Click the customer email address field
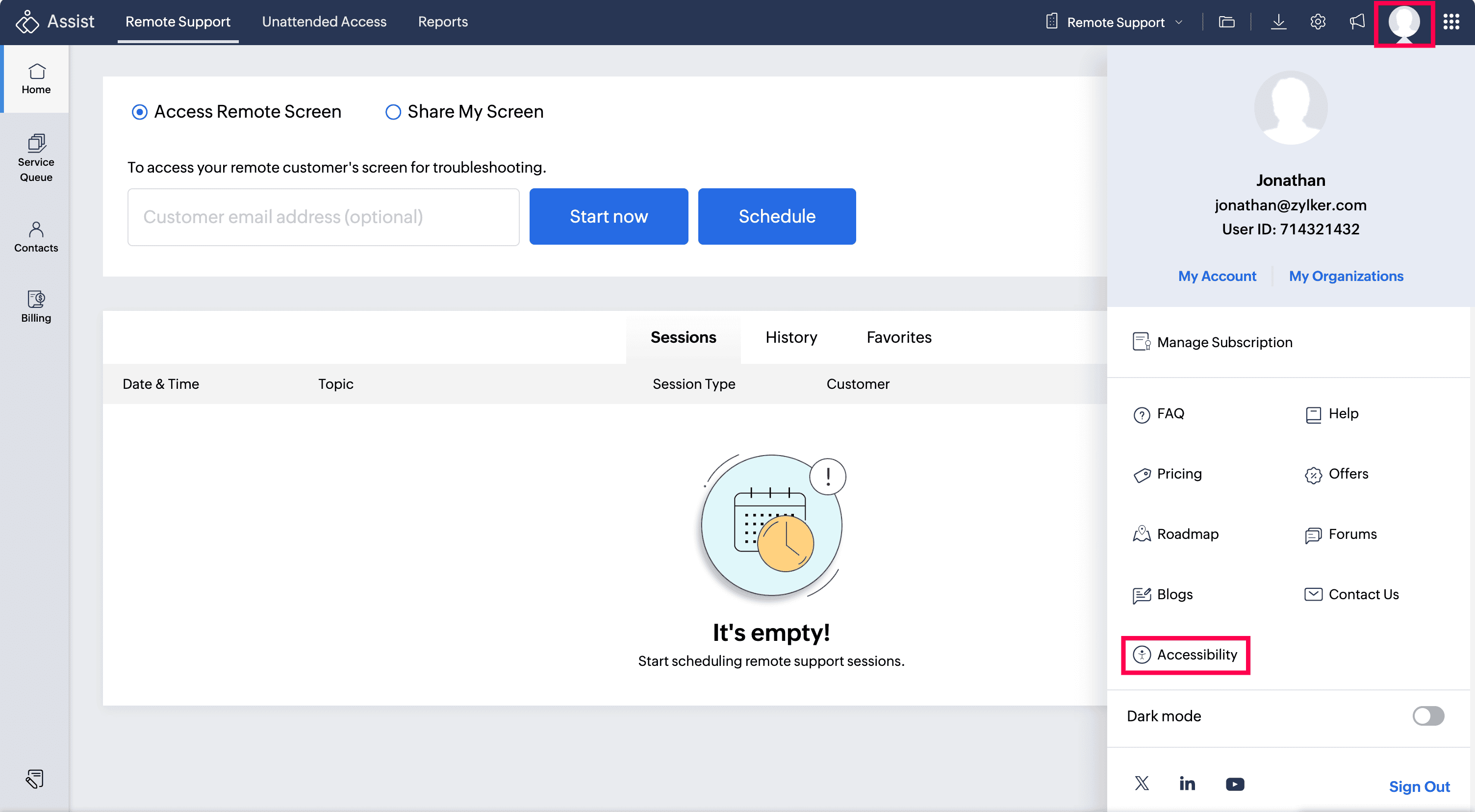The image size is (1475, 812). 323,217
